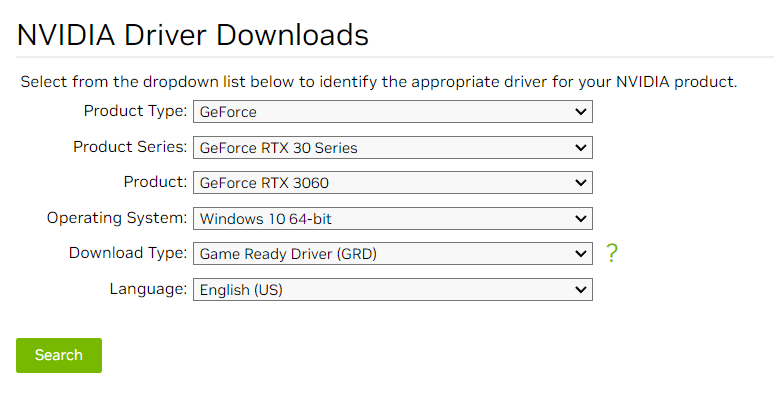Click the green question mark help icon
774x395 pixels.
coord(612,253)
